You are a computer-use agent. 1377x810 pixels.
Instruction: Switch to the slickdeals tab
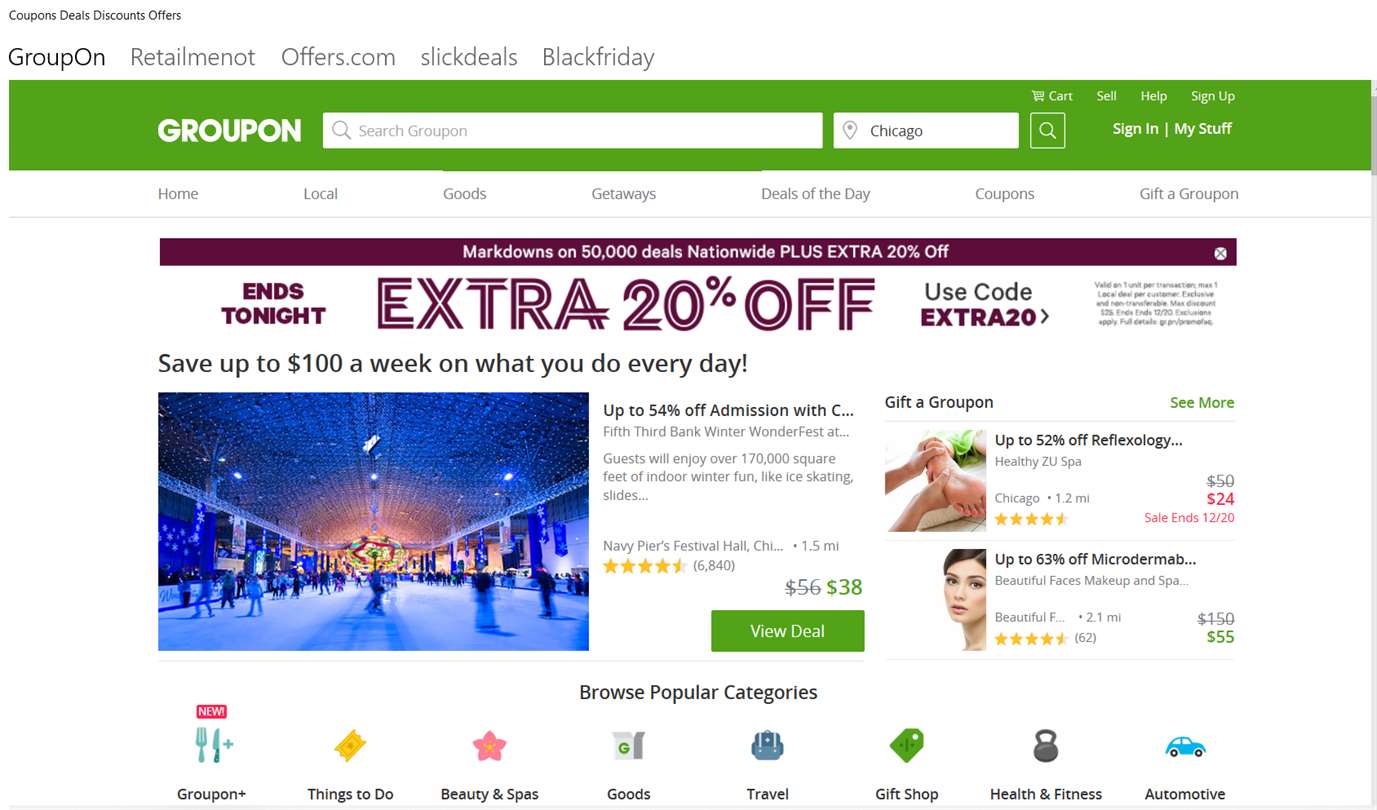tap(469, 57)
